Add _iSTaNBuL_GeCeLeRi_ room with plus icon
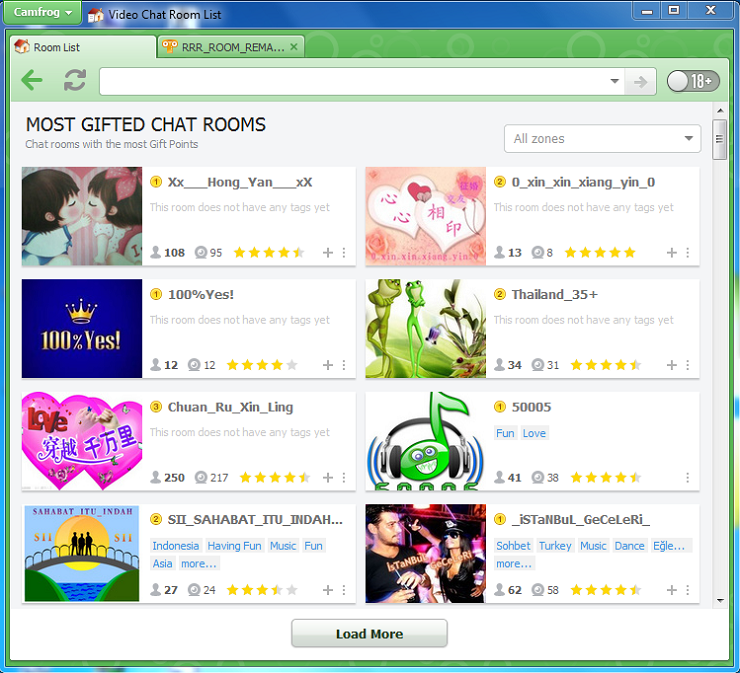Screen dimensions: 740x673 click(x=672, y=590)
